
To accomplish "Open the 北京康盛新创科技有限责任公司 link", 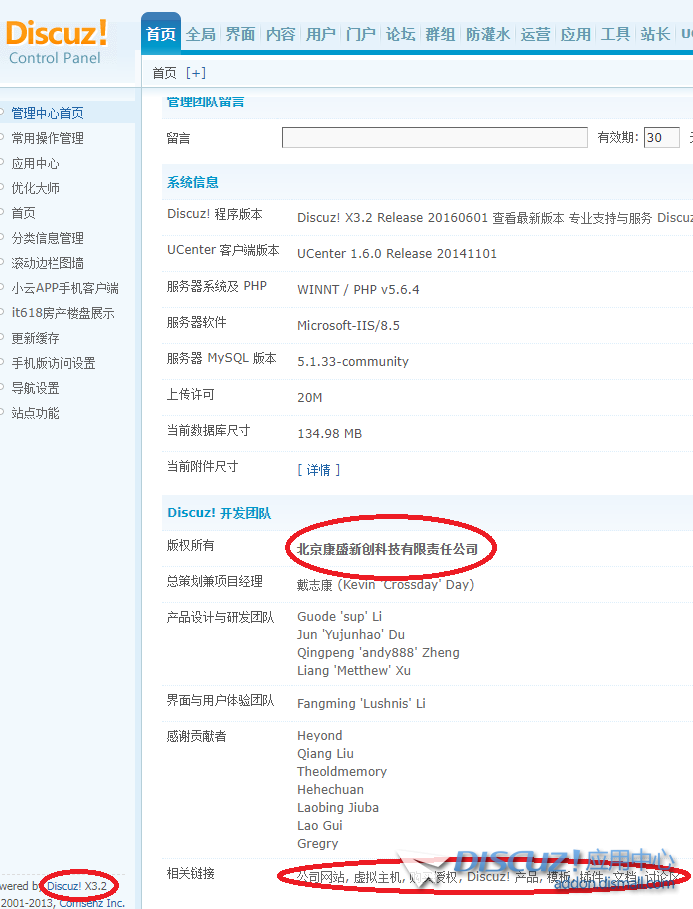I will (387, 549).
